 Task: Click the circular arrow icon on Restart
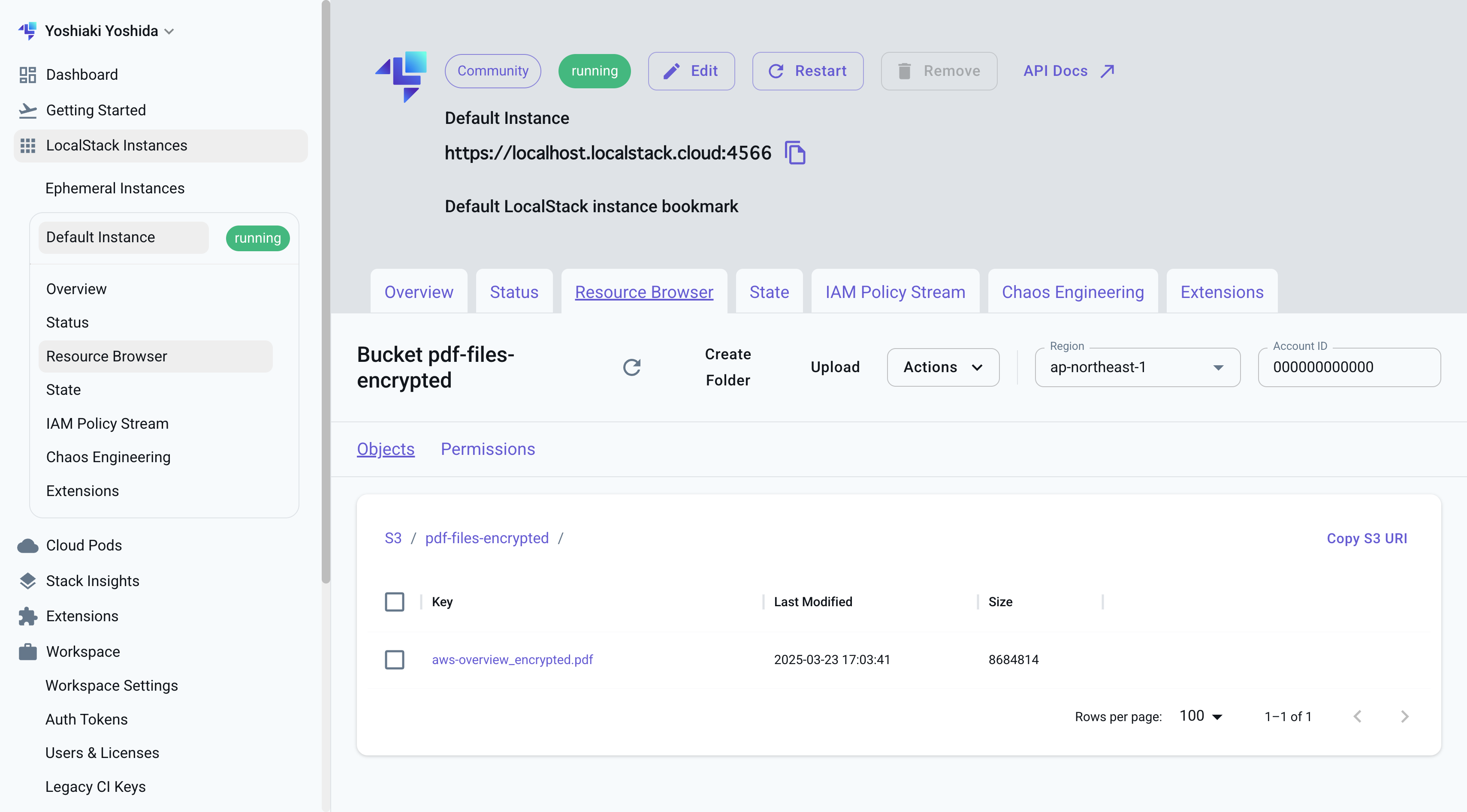click(776, 71)
